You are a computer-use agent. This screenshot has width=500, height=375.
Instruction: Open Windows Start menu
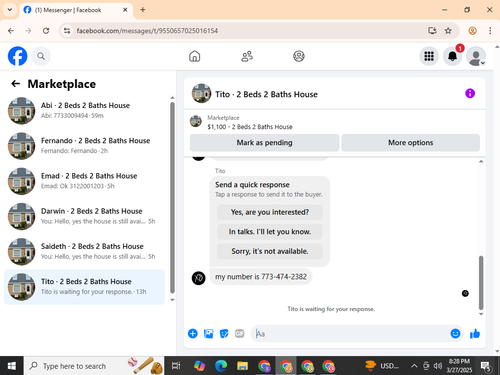(12, 366)
